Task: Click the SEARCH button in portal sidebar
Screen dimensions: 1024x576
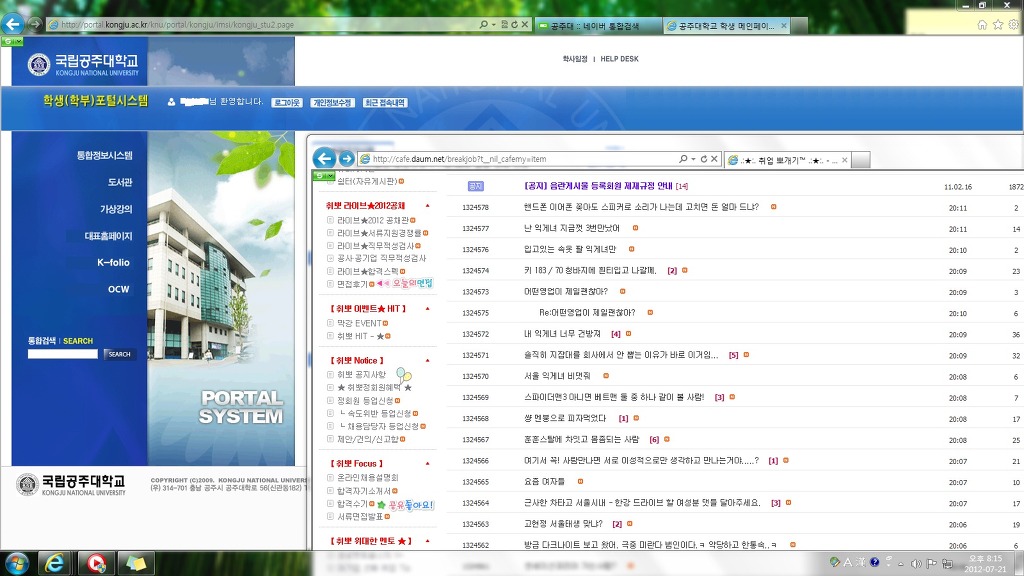Action: pyautogui.click(x=120, y=354)
